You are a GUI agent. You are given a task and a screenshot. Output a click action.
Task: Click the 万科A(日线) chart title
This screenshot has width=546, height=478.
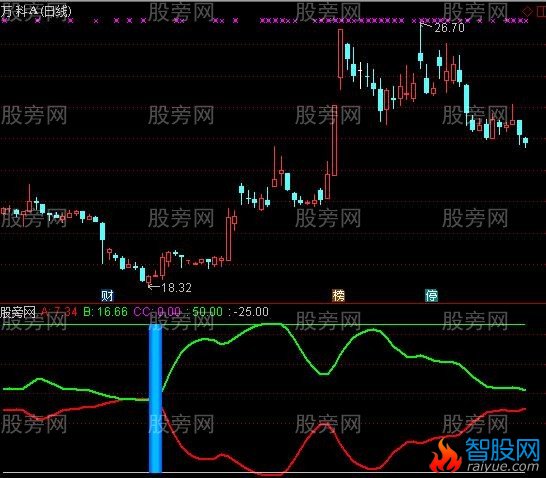click(36, 11)
